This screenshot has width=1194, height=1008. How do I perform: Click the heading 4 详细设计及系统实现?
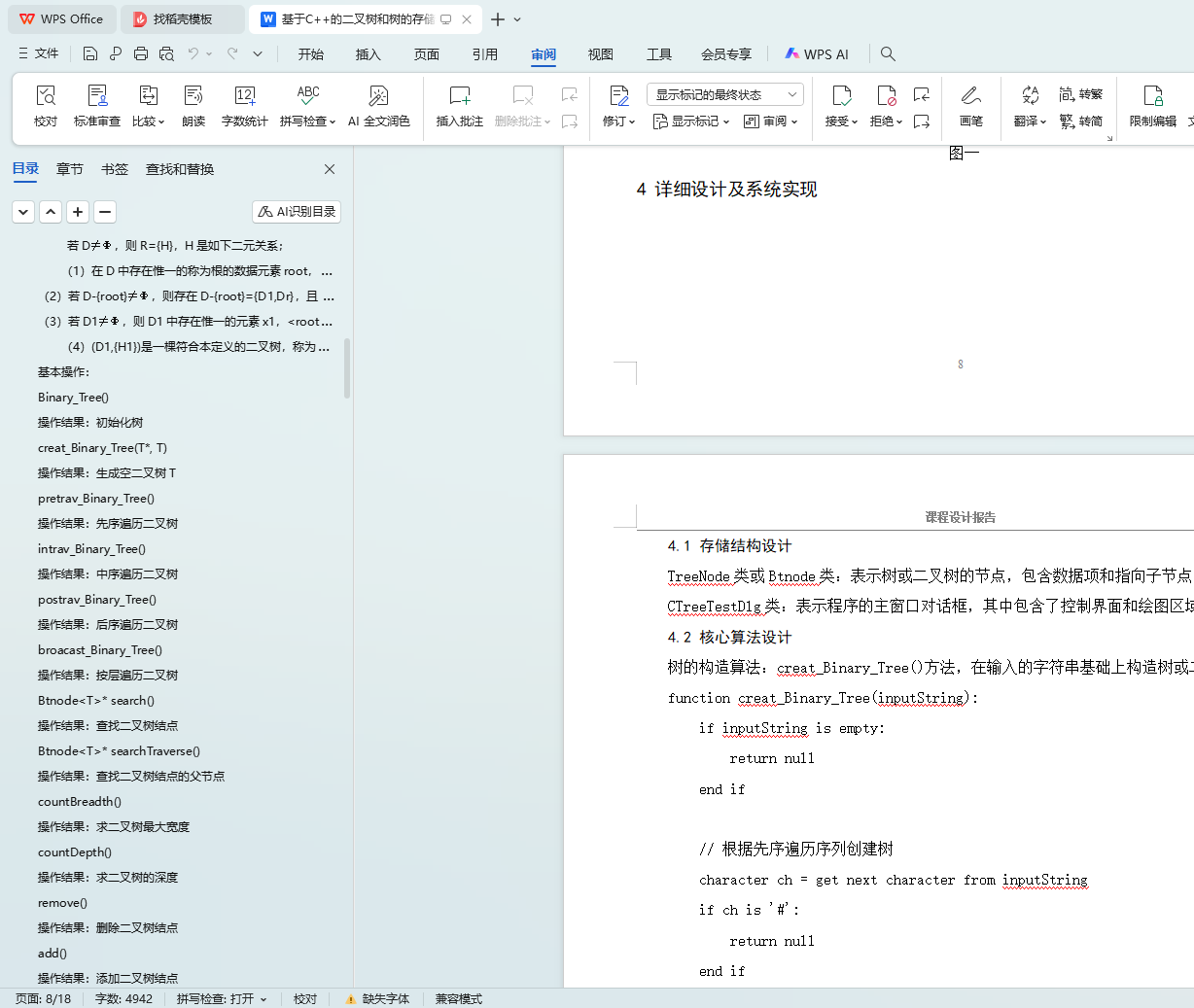click(x=726, y=190)
